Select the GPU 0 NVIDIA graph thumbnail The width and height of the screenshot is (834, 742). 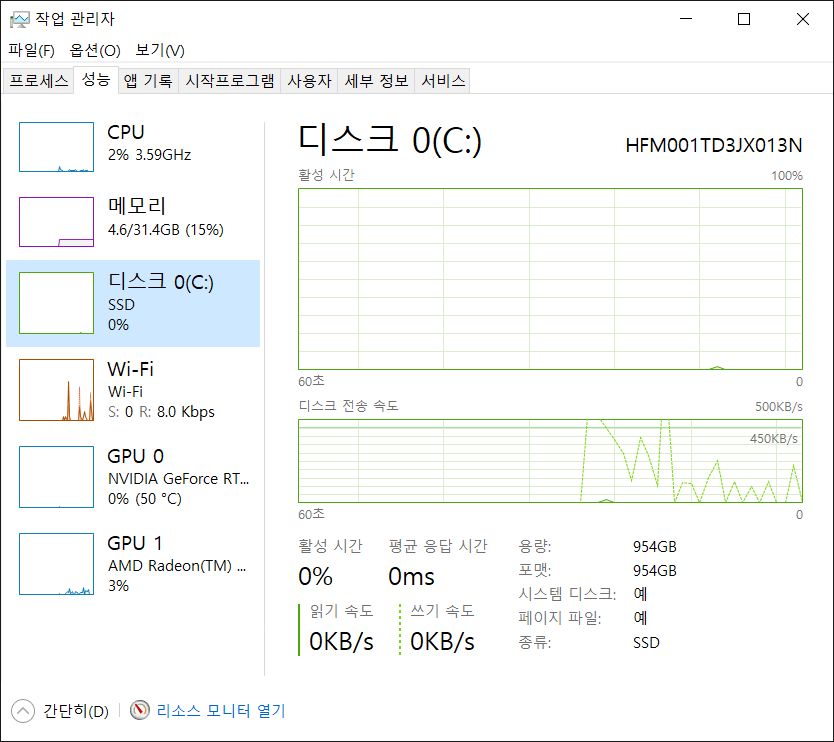point(56,477)
